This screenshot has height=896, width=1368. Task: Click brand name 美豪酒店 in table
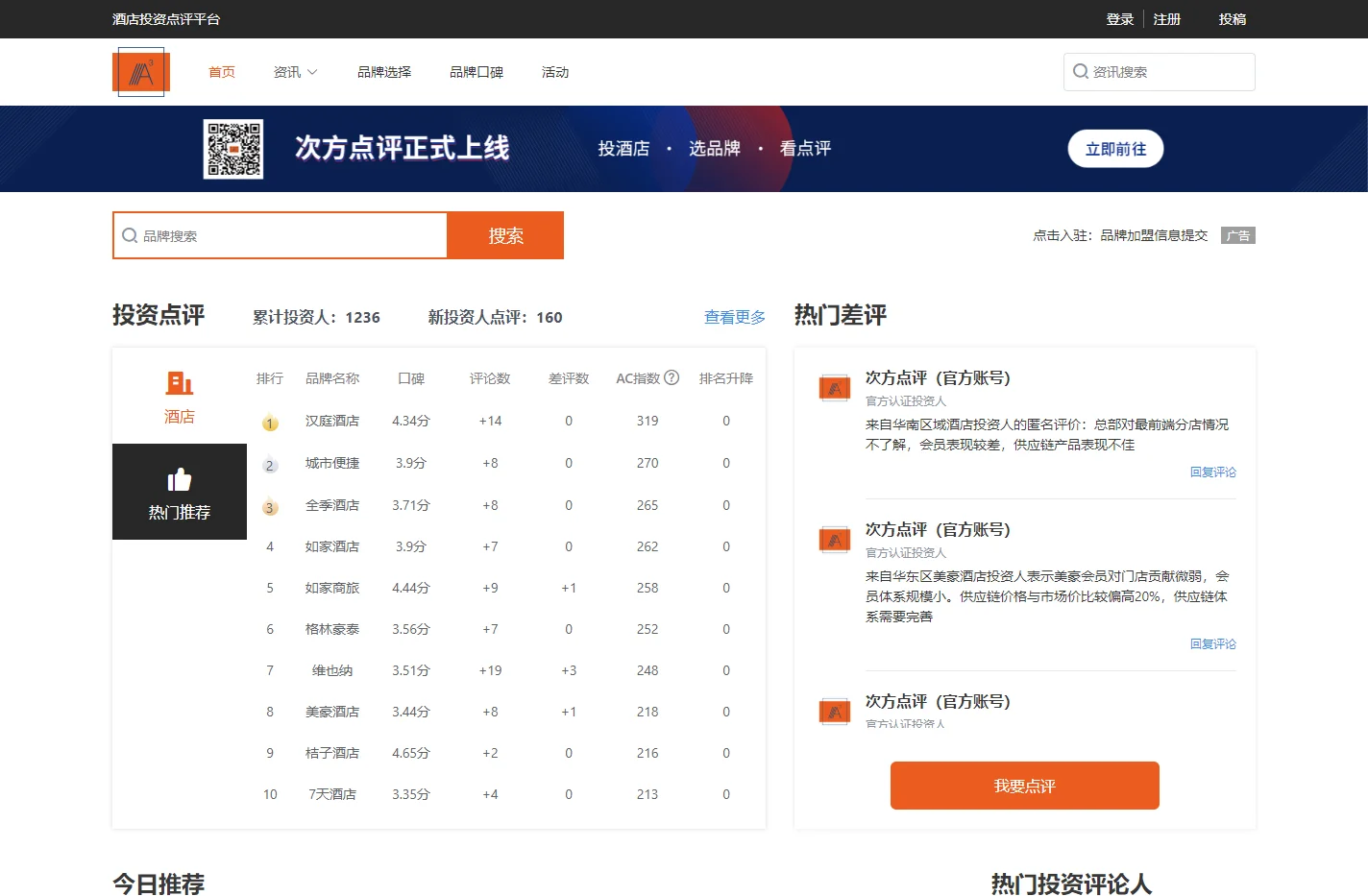pyautogui.click(x=332, y=712)
